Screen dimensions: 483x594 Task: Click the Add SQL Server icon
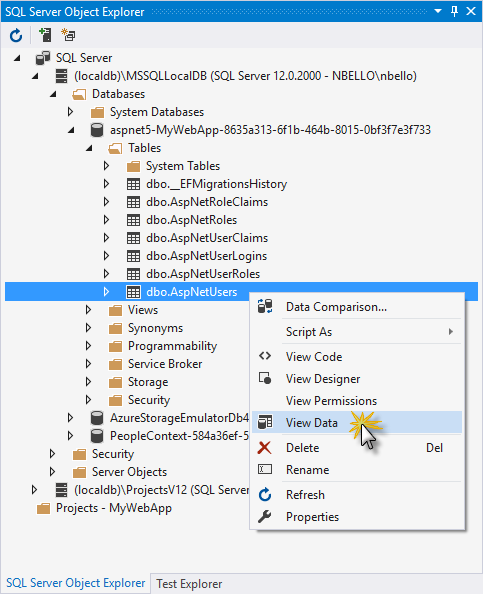coord(45,35)
